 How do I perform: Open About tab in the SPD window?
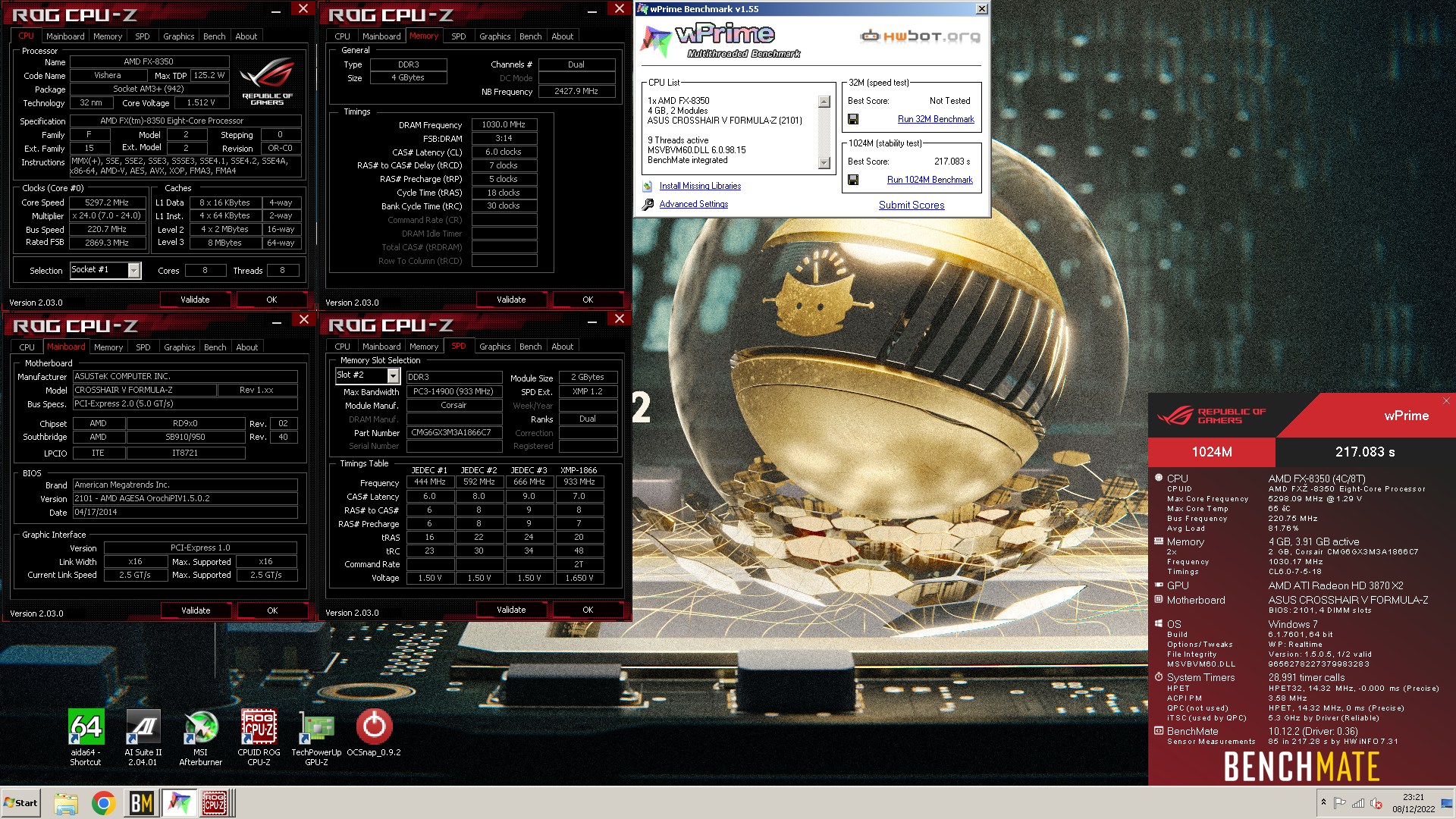[x=563, y=347]
